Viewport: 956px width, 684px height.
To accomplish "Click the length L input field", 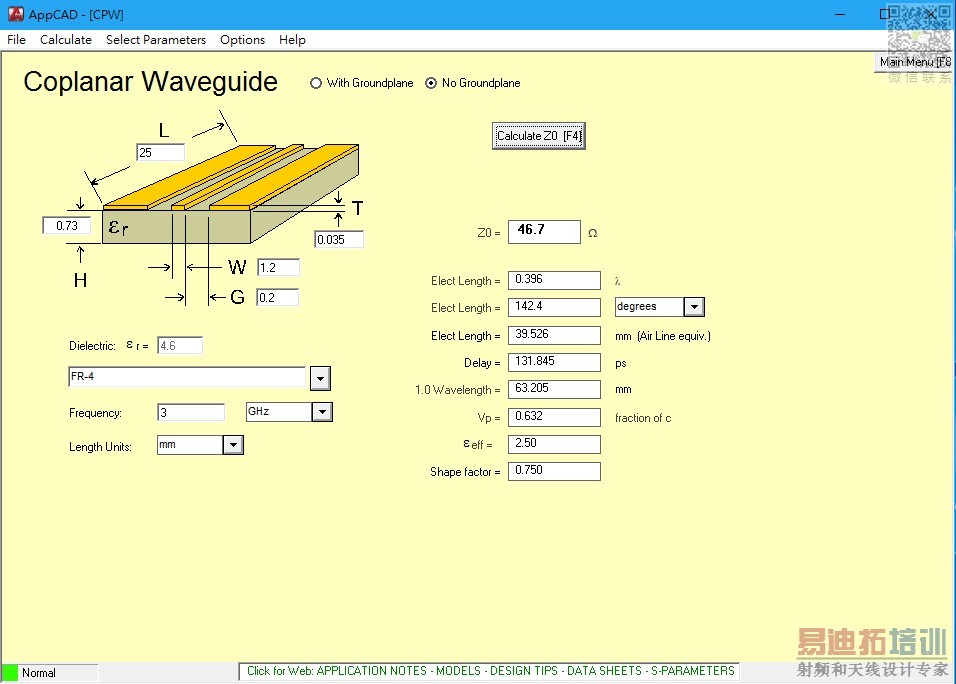I will (x=160, y=152).
